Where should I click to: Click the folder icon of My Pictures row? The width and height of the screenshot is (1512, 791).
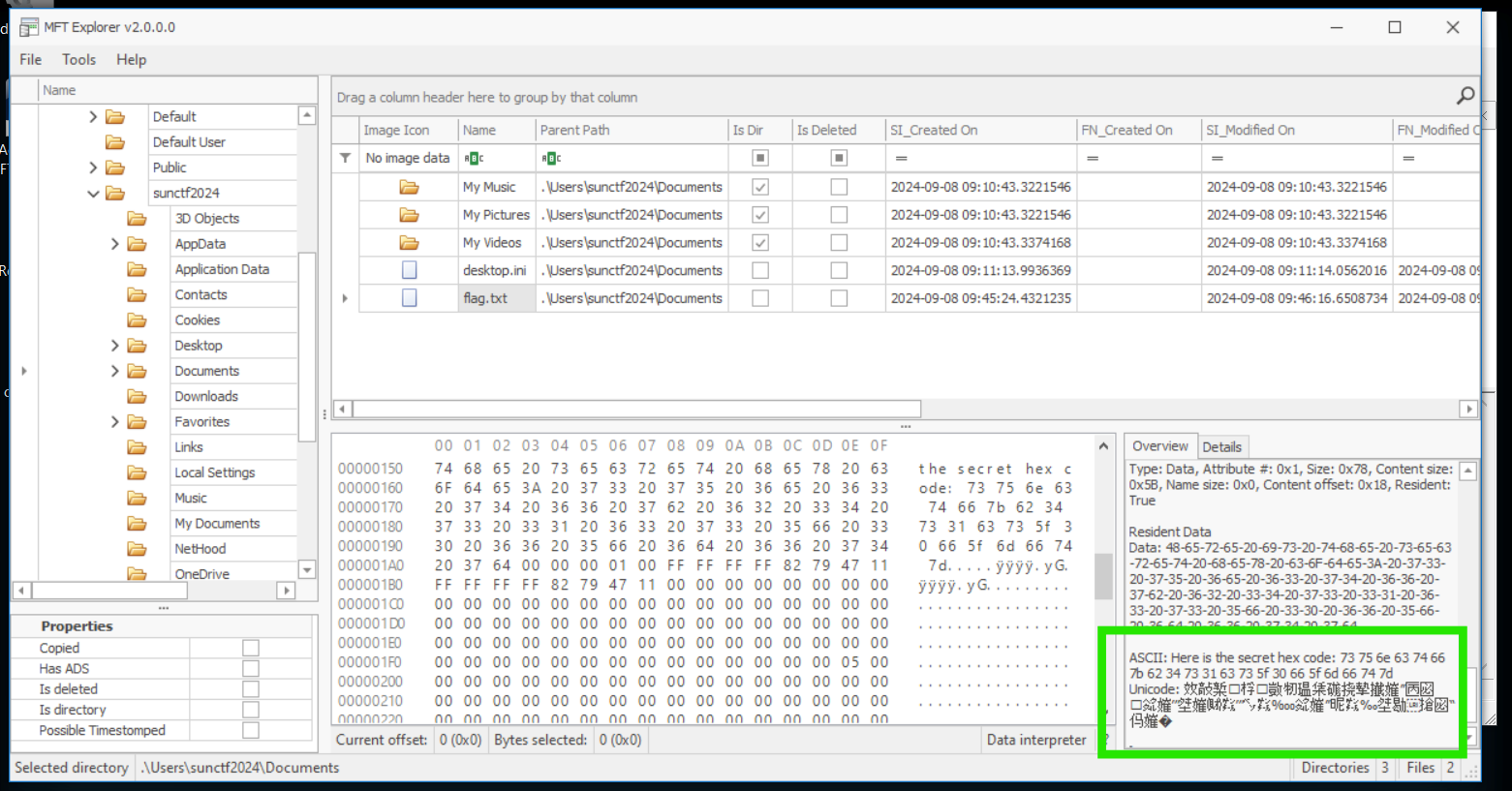[x=409, y=215]
